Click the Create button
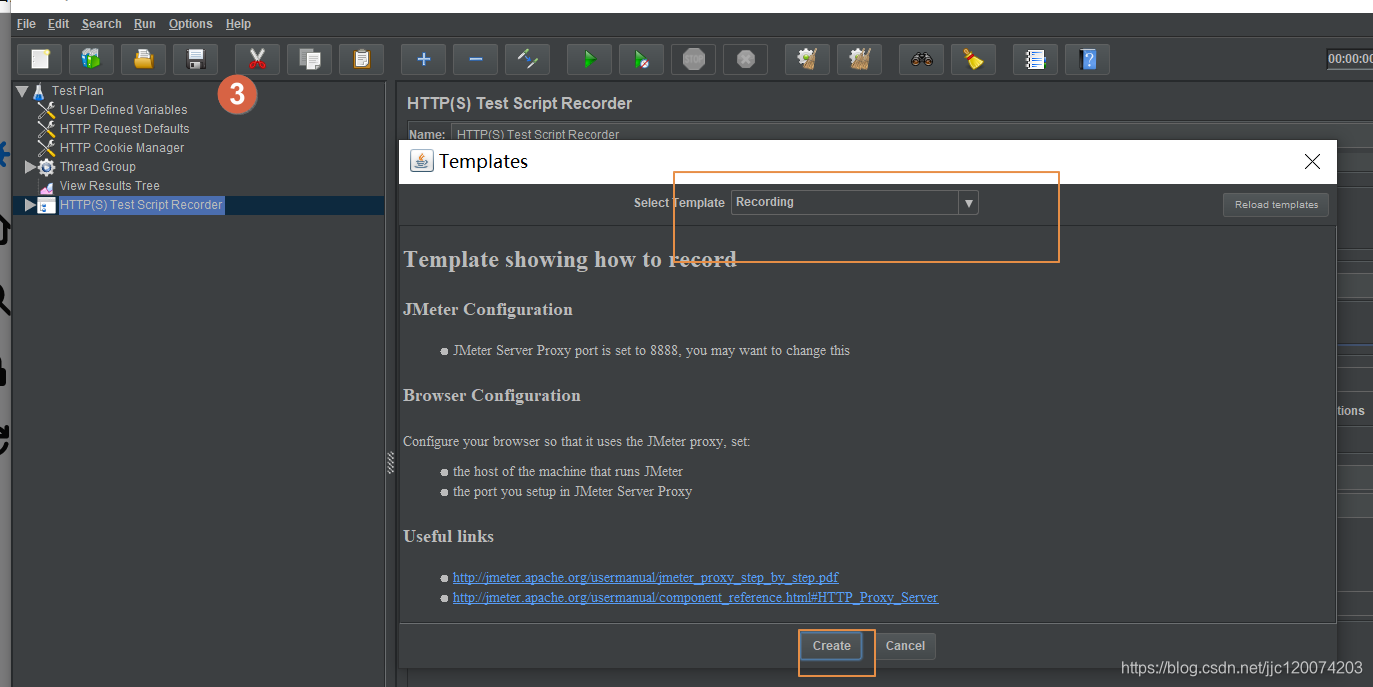This screenshot has height=687, width=1373. point(832,646)
